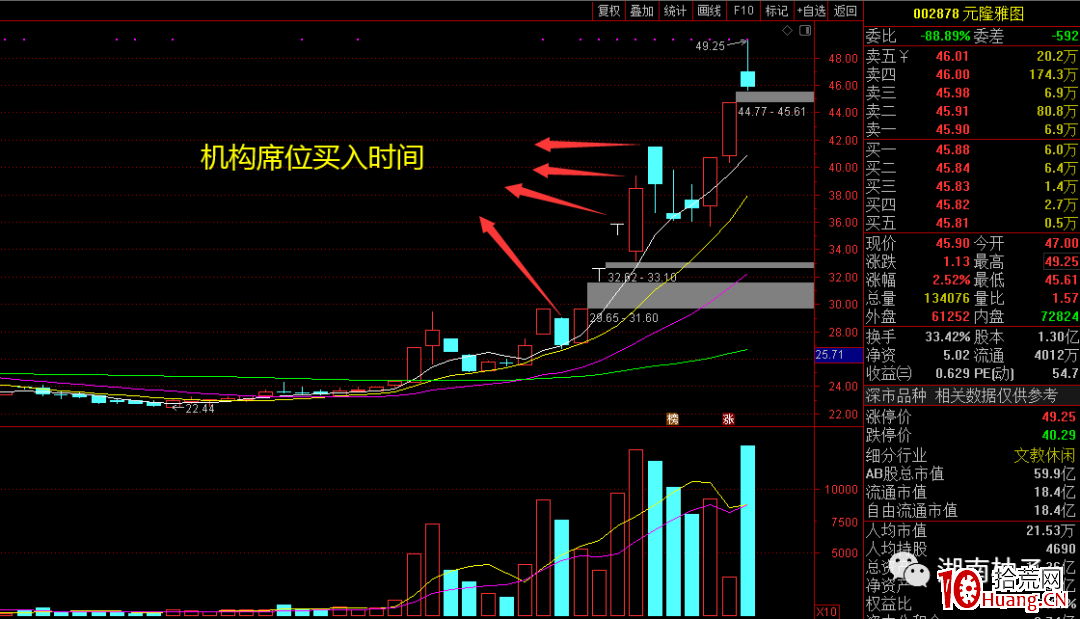The height and width of the screenshot is (619, 1080).
Task: Click the 换手 33.42% turnover value
Action: pos(947,337)
